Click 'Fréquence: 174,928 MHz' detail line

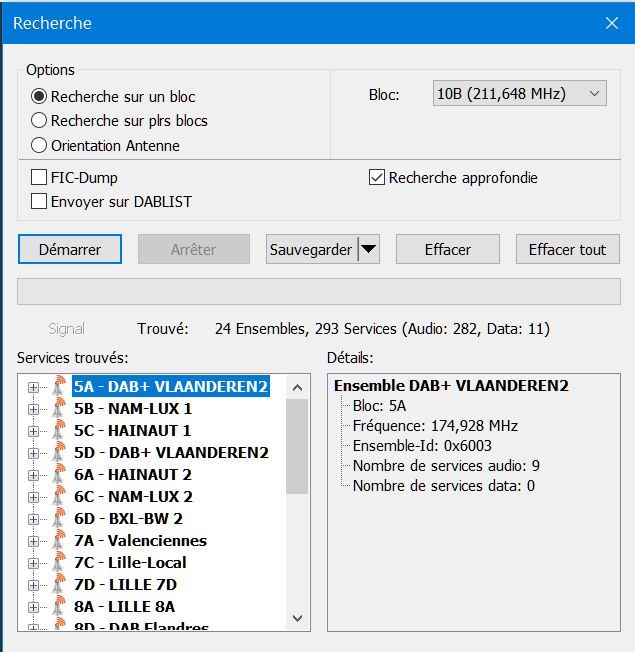coord(435,426)
